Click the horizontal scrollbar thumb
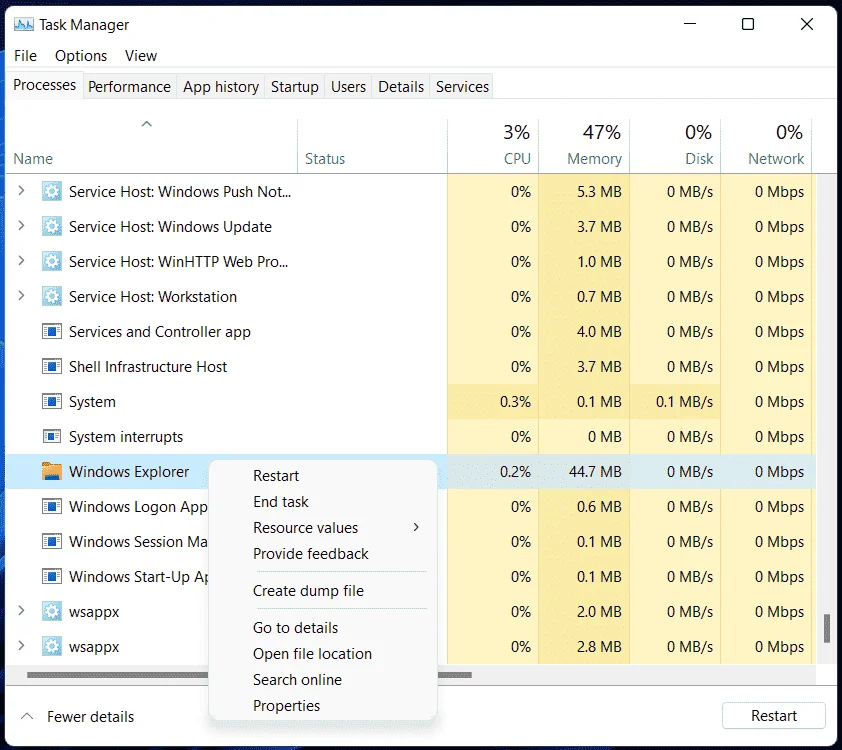Viewport: 842px width, 750px height. [x=249, y=675]
